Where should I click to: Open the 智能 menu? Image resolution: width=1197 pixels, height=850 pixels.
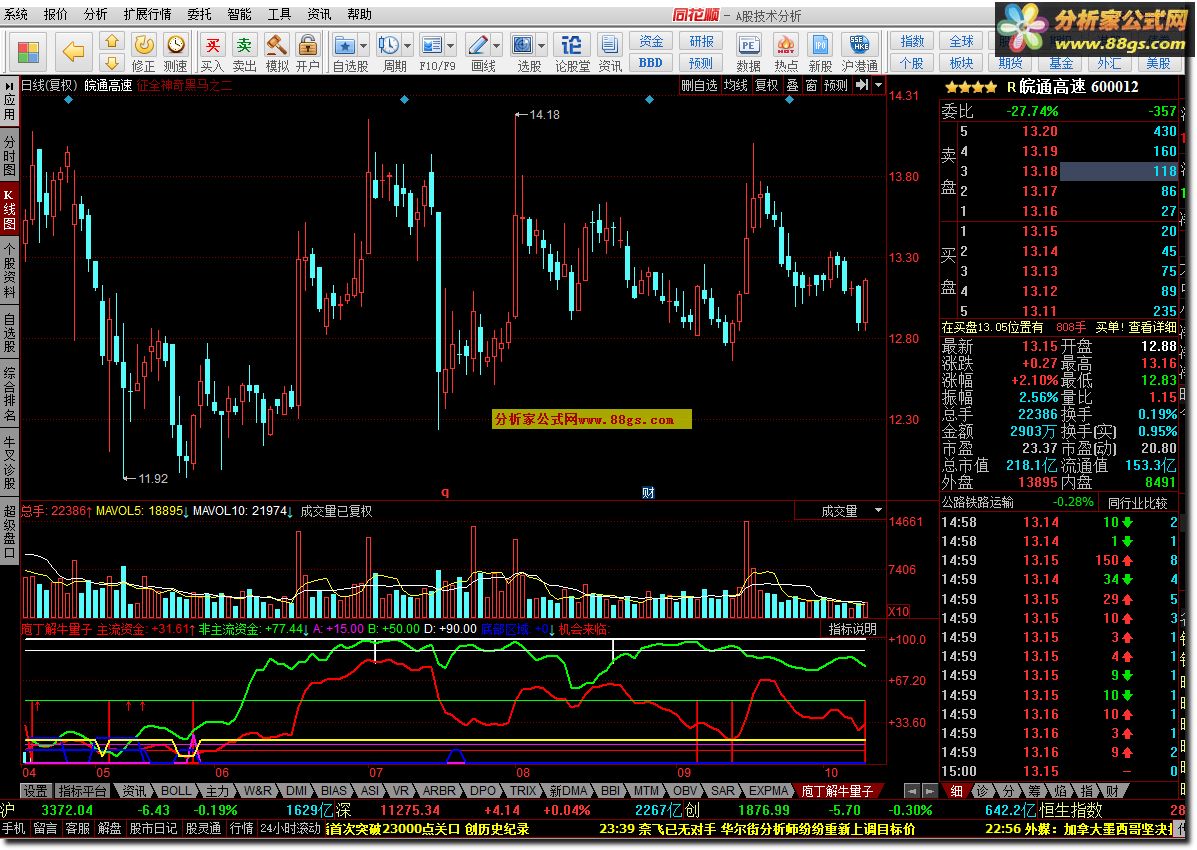tap(240, 14)
